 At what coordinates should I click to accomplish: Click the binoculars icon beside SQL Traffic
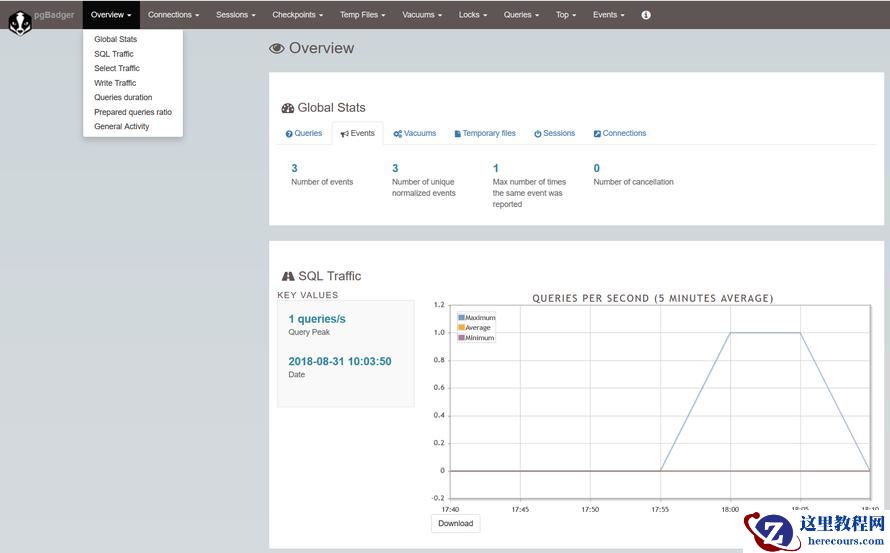(x=288, y=276)
